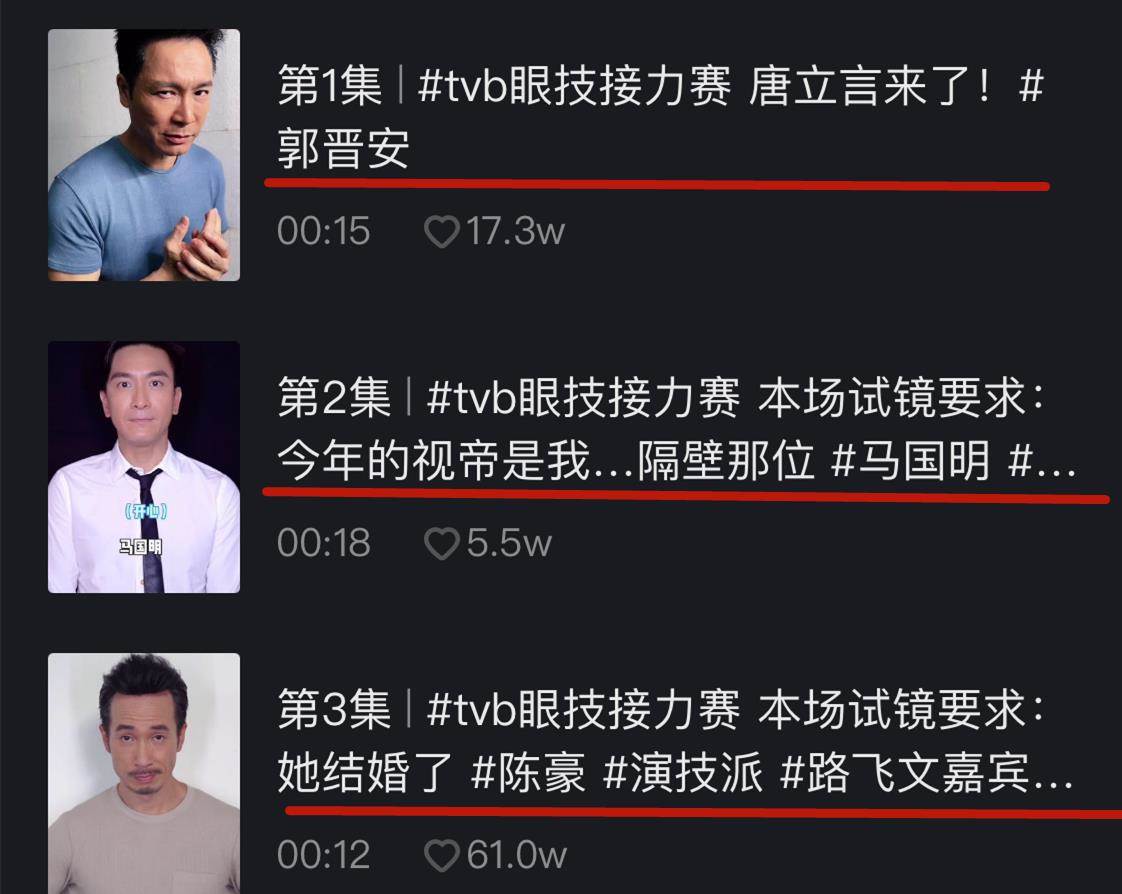Image resolution: width=1122 pixels, height=894 pixels.
Task: Tap #tvb眼技接力赛 hashtag in episode 3
Action: tap(583, 710)
